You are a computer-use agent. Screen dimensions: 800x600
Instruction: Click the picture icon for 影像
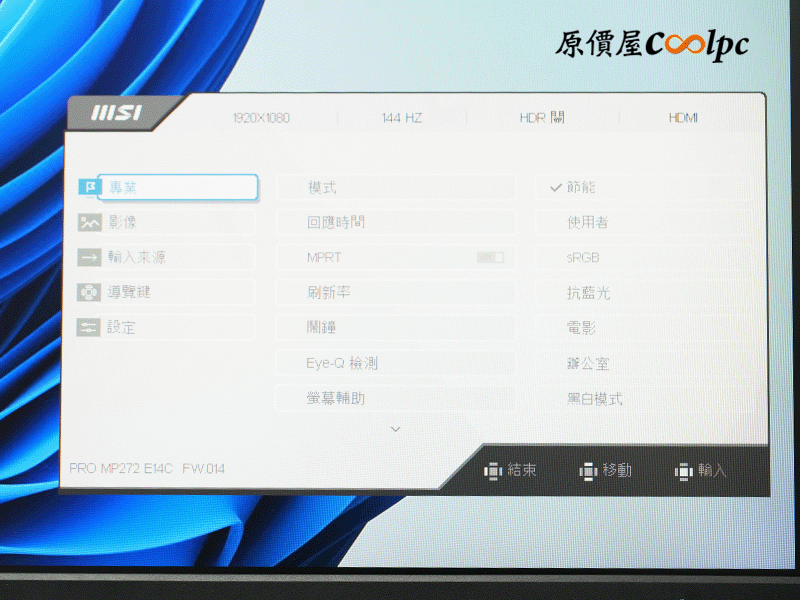pyautogui.click(x=89, y=222)
